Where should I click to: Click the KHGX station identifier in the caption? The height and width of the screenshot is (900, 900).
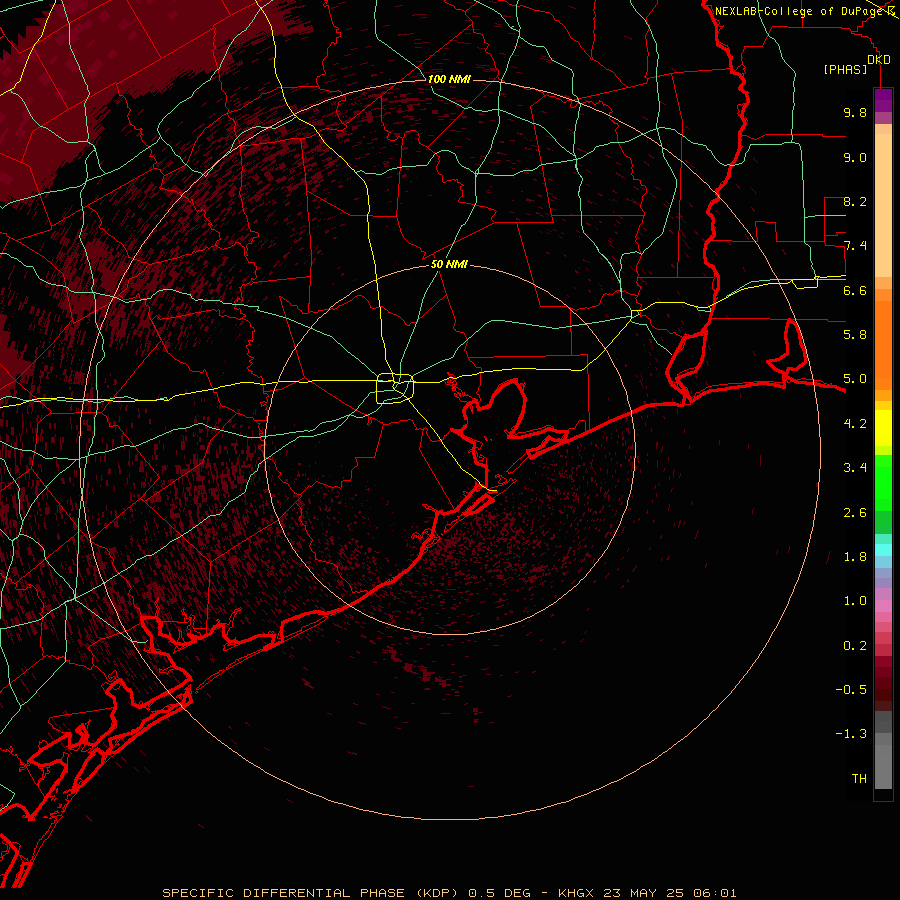pyautogui.click(x=577, y=893)
